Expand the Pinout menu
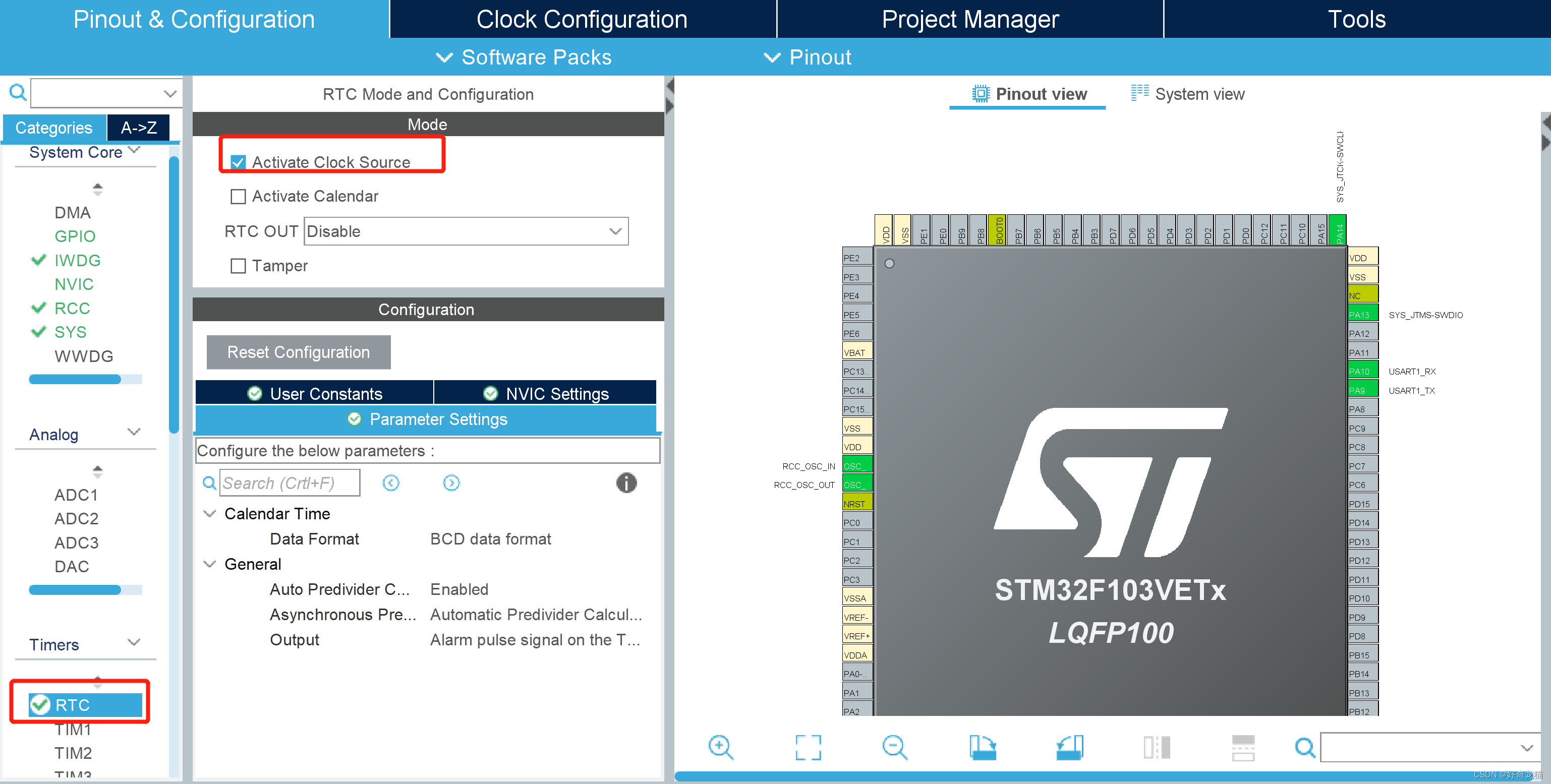1551x784 pixels. coord(807,57)
